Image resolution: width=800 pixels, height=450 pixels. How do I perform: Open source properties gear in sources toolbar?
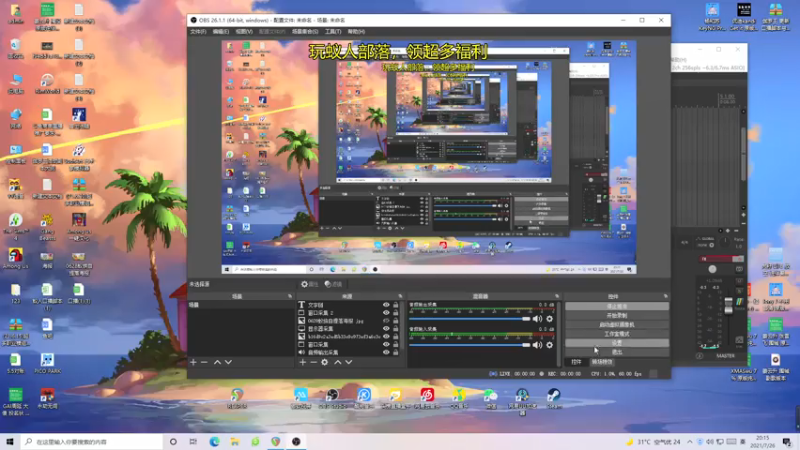[x=324, y=362]
